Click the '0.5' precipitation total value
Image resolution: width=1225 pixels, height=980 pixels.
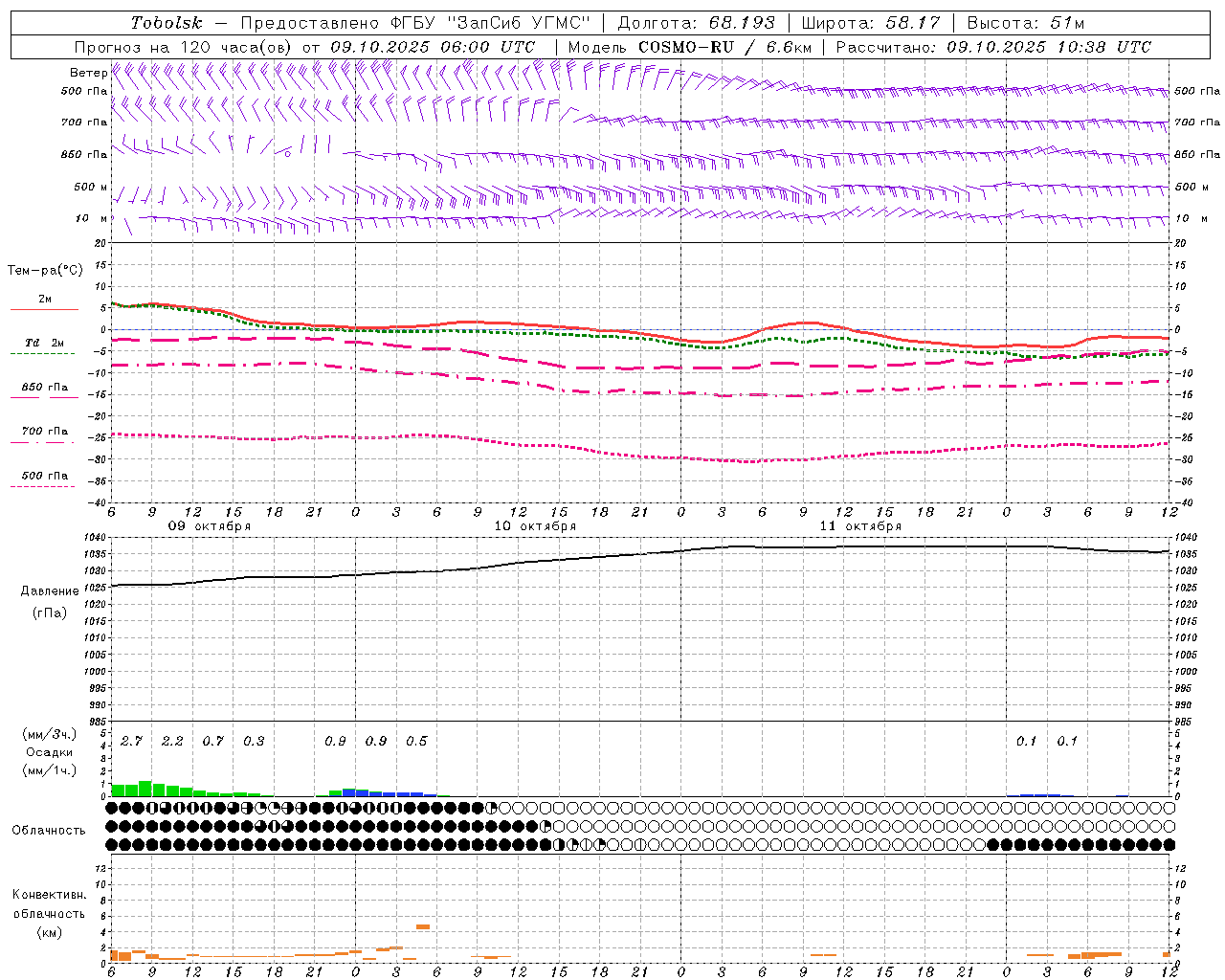click(416, 742)
